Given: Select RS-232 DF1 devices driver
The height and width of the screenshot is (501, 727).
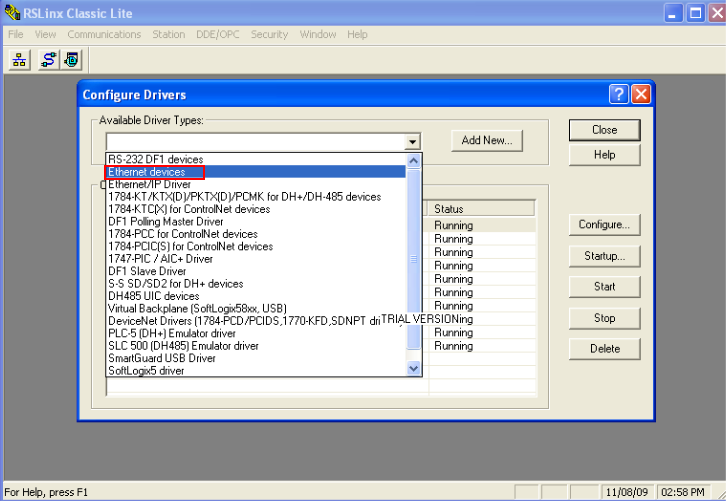Looking at the screenshot, I should (256, 159).
